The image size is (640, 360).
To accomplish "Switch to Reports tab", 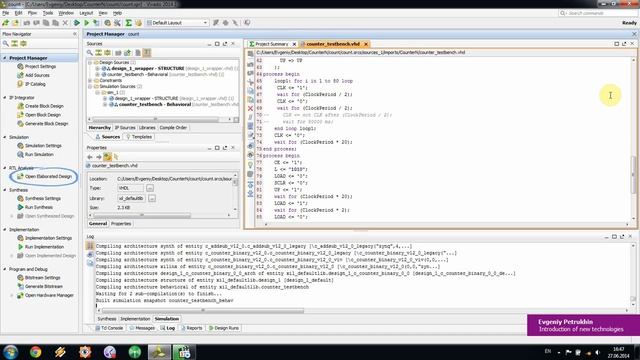I will coord(191,328).
